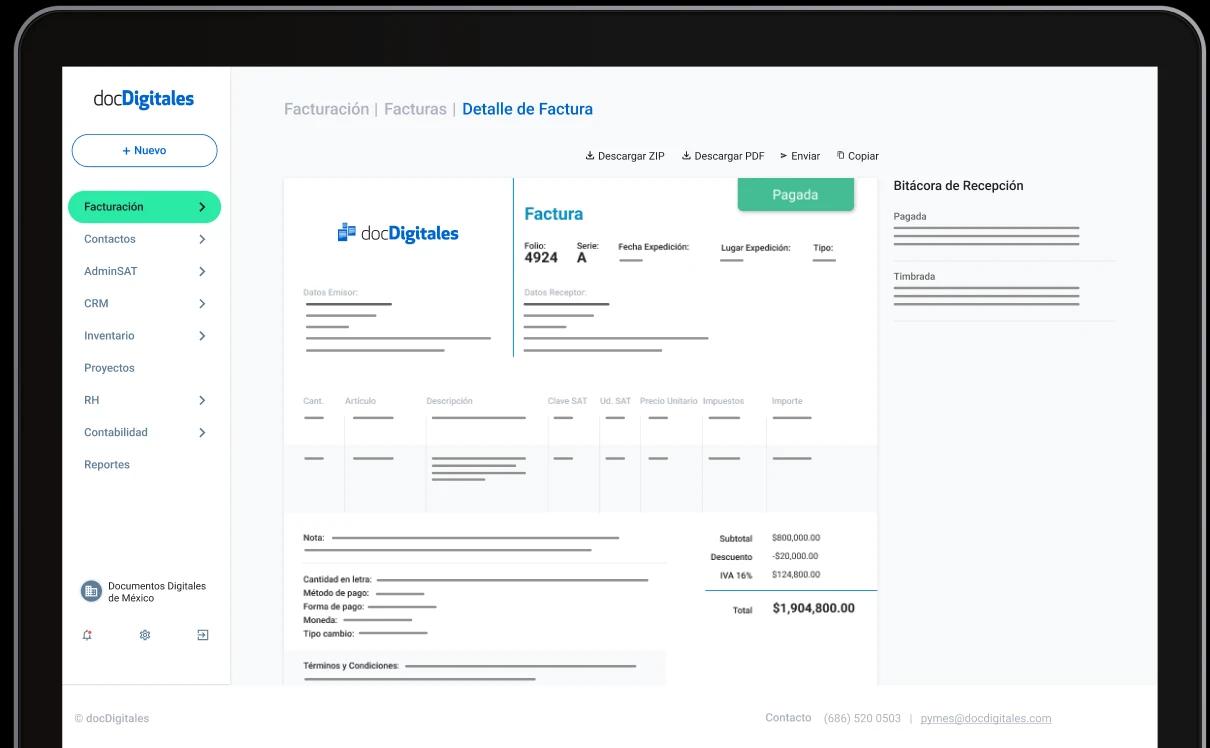
Task: Click the Descargar ZIP download icon
Action: coord(590,156)
